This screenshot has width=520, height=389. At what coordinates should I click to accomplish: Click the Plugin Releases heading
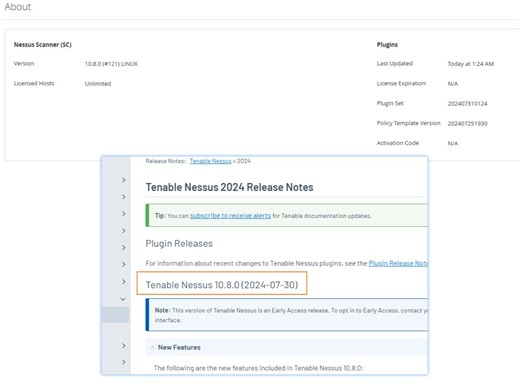pyautogui.click(x=179, y=244)
